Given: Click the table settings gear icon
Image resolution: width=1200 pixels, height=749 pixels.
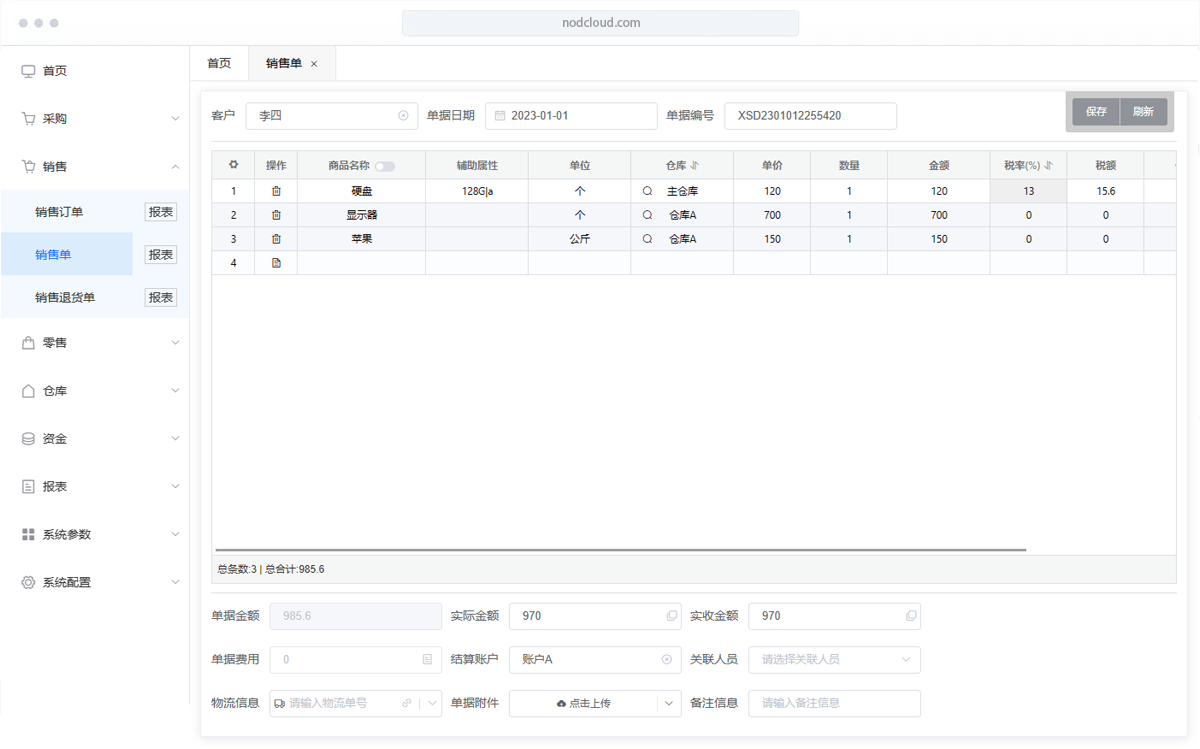Looking at the screenshot, I should [x=234, y=165].
